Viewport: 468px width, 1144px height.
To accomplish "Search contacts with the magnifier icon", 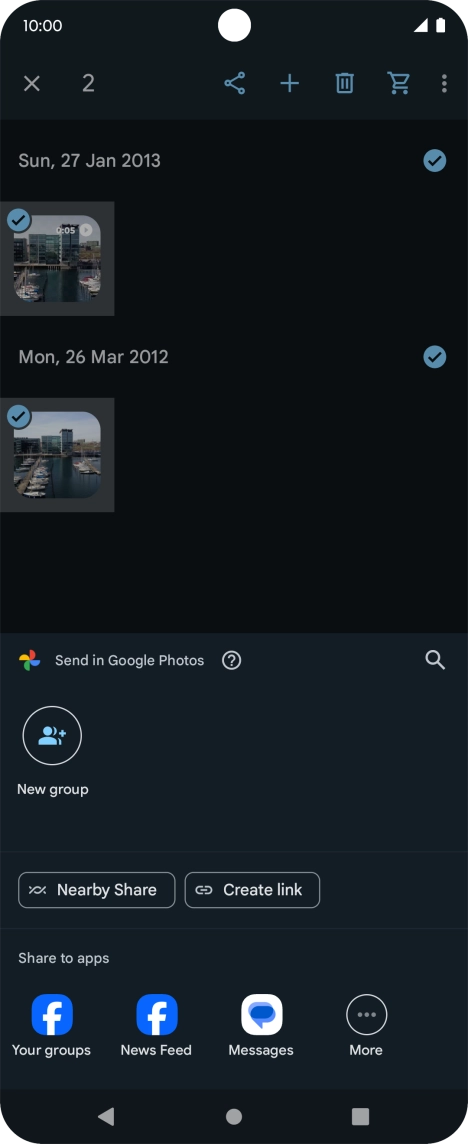I will pyautogui.click(x=435, y=660).
